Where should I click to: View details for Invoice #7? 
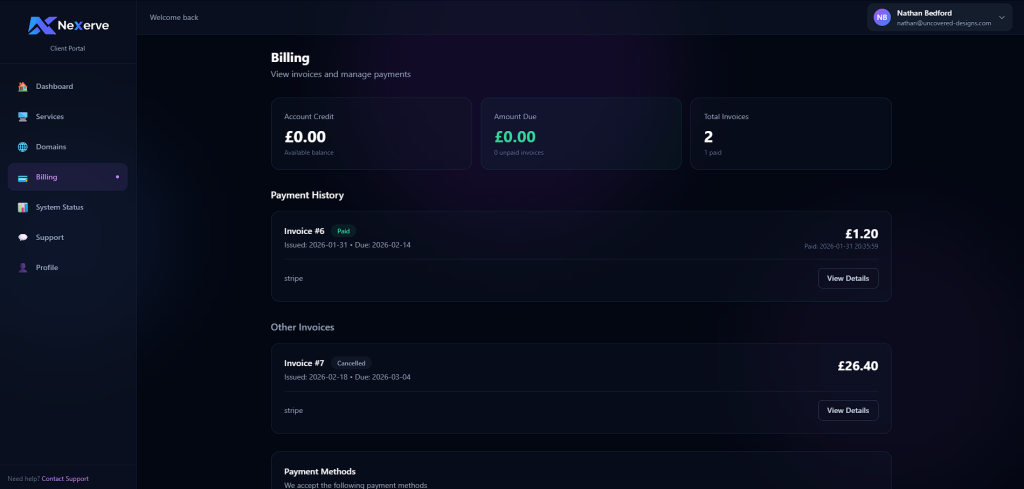point(848,410)
